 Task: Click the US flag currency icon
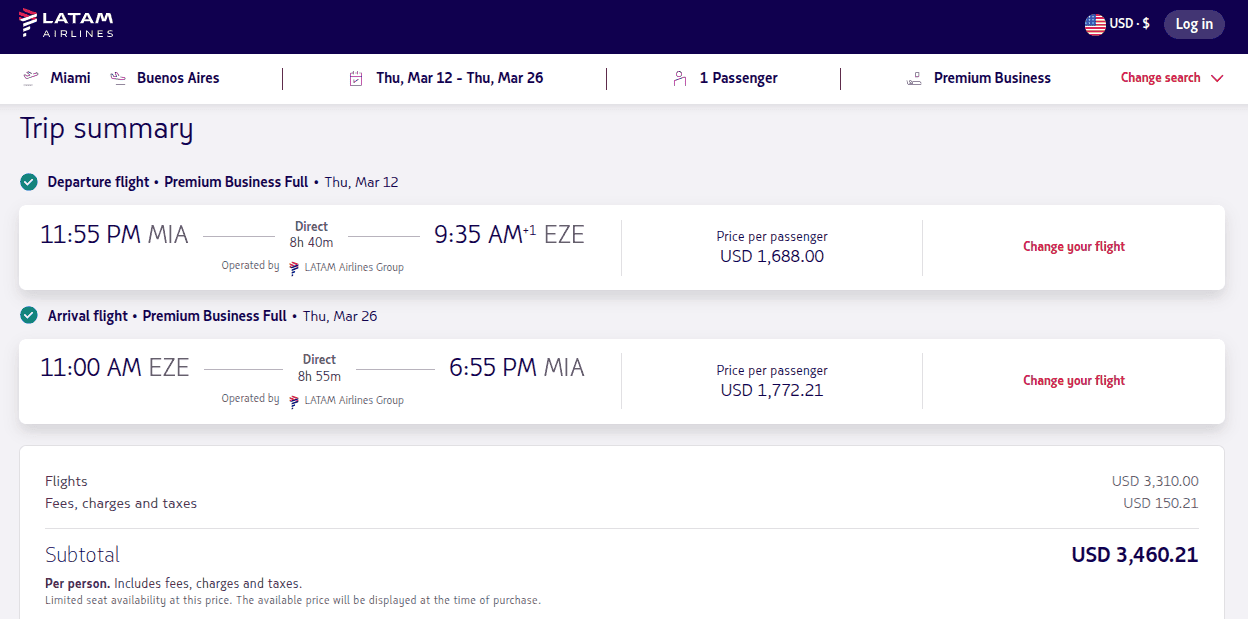click(1095, 22)
